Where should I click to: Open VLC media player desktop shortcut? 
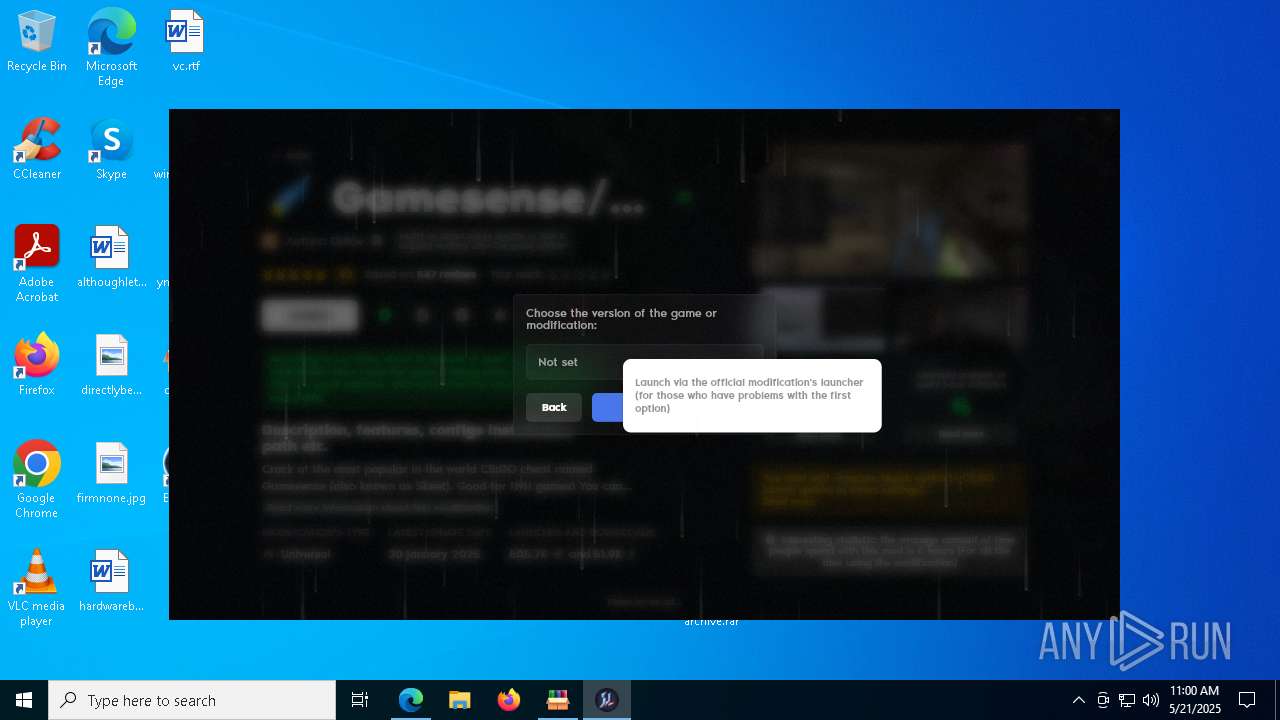37,588
